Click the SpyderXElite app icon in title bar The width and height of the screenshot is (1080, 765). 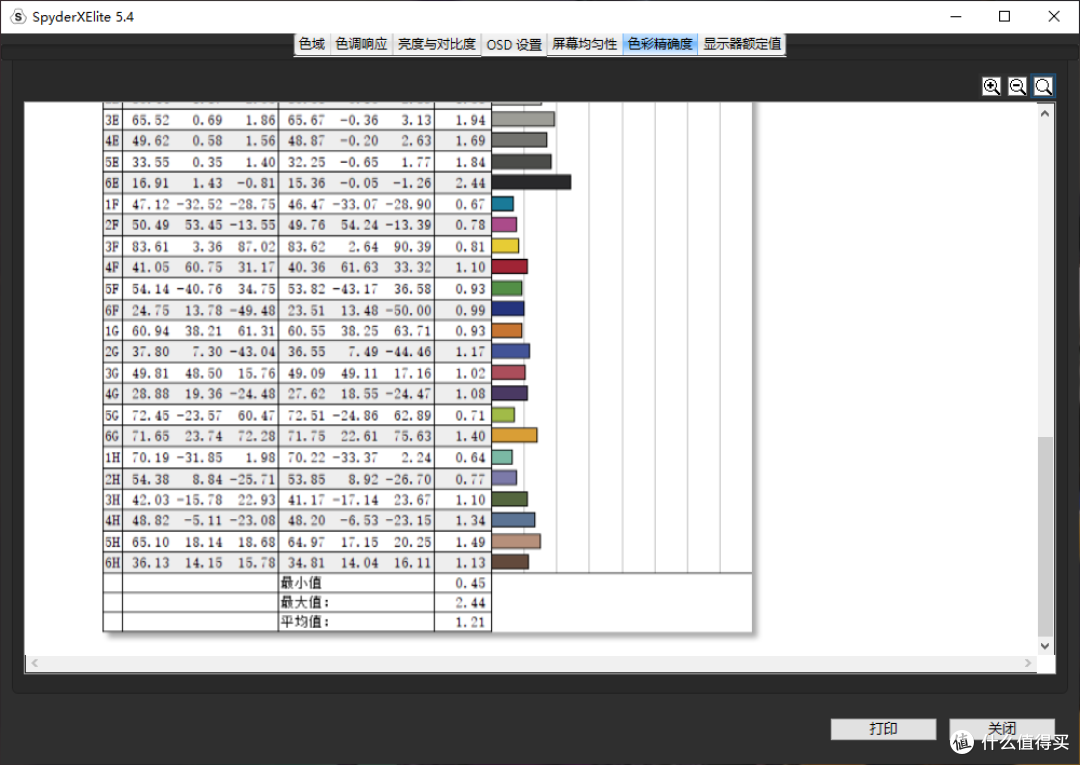point(18,17)
